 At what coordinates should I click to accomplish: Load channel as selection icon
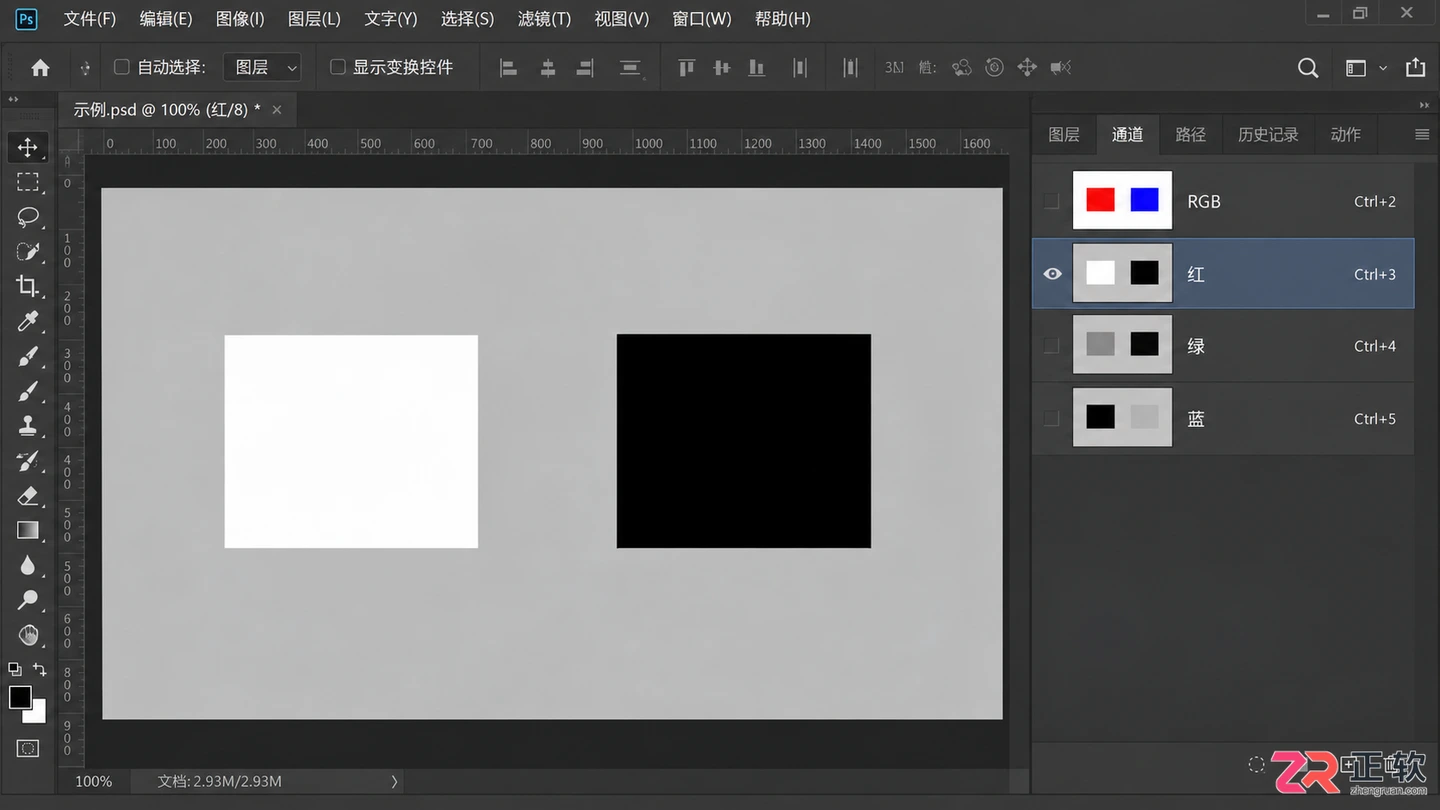point(1256,765)
